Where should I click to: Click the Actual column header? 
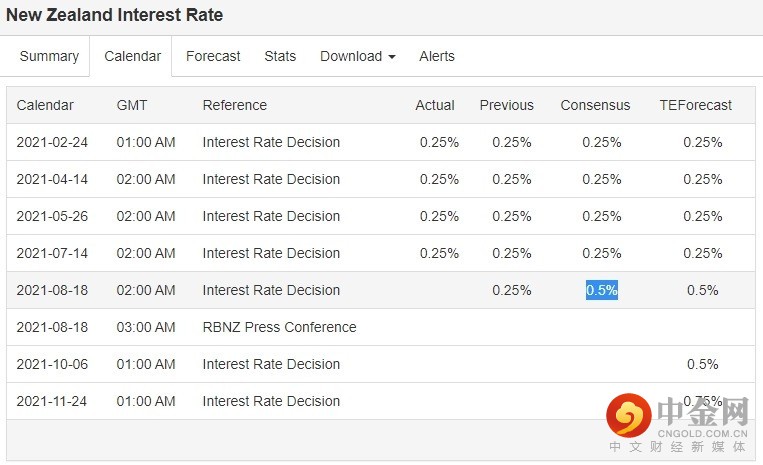pyautogui.click(x=435, y=105)
